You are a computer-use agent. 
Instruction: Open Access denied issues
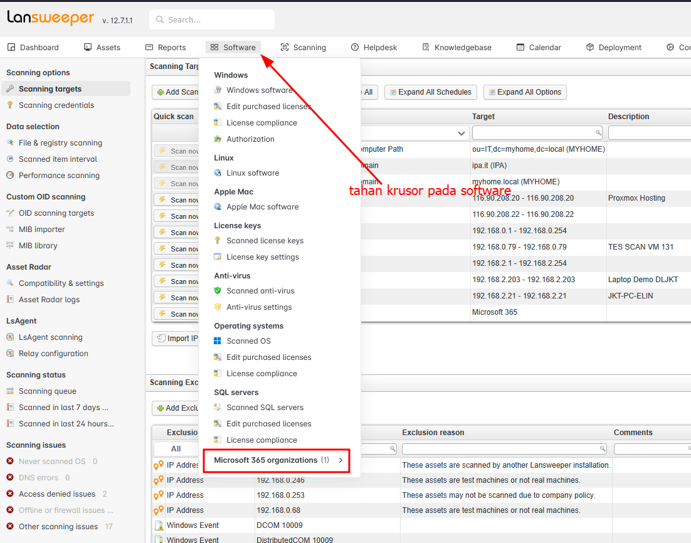pyautogui.click(x=56, y=494)
